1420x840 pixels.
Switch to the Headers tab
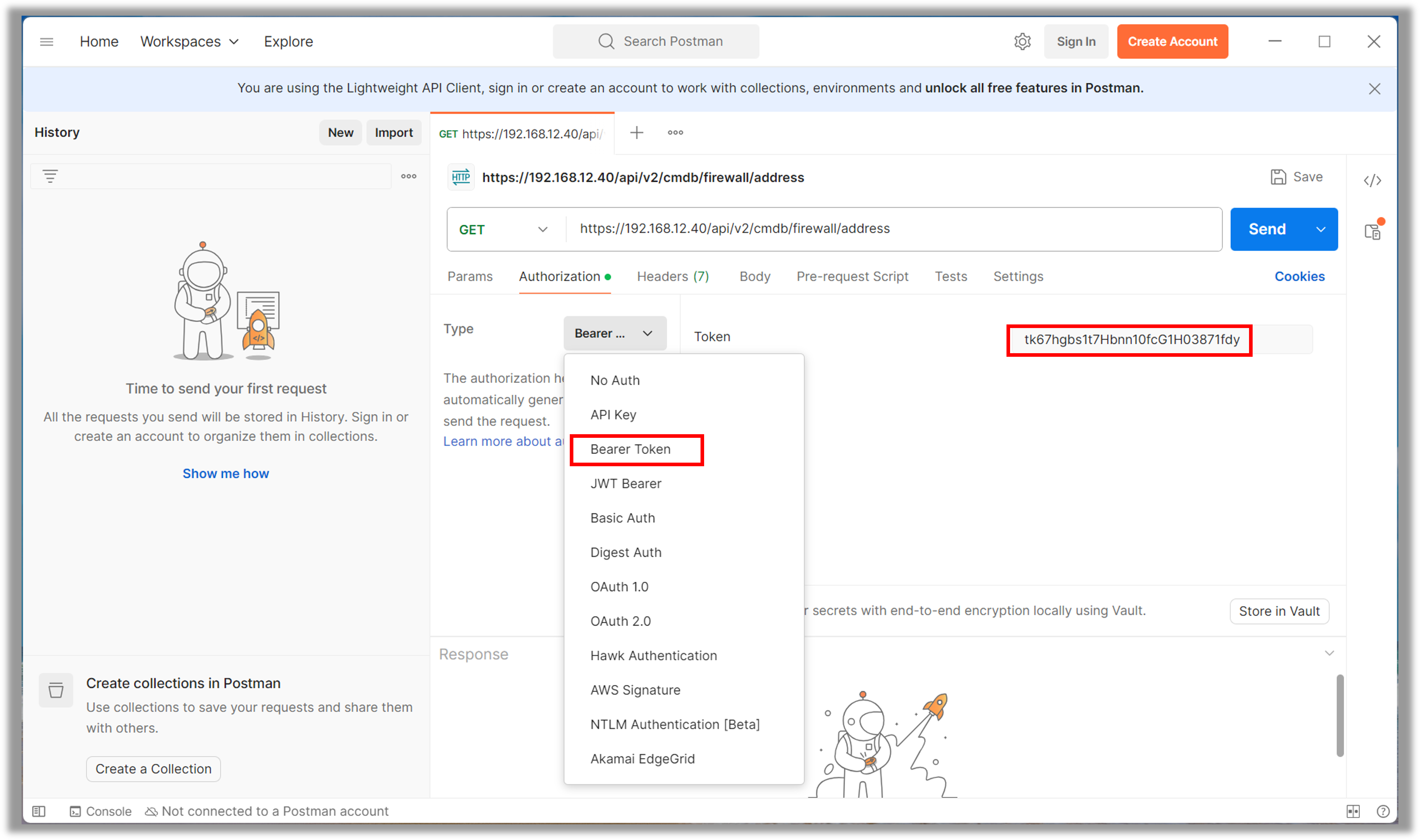672,276
